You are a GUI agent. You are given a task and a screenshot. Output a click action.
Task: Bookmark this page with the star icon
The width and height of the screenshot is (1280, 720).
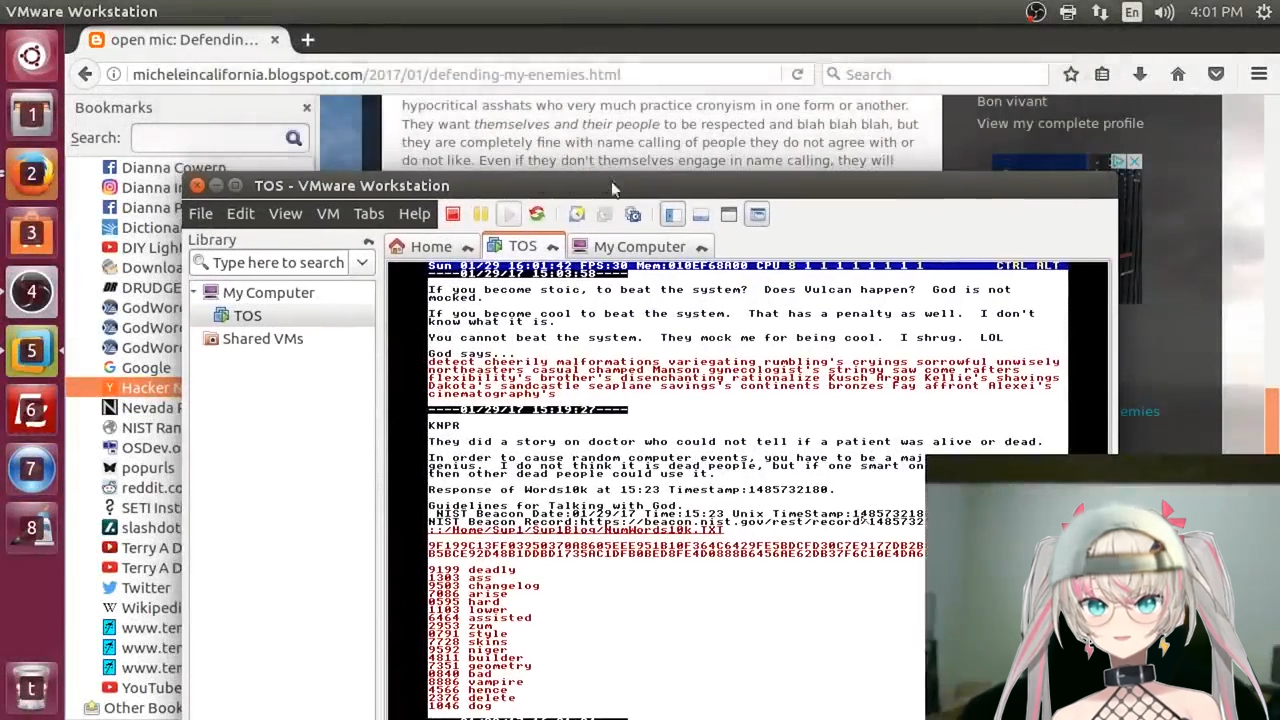(1071, 74)
